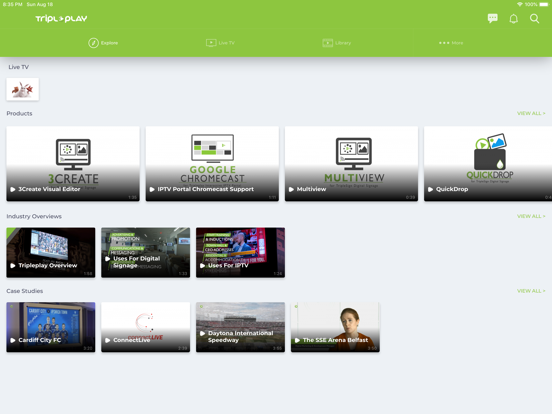Switch to the Explore tab
The height and width of the screenshot is (414, 552).
click(103, 43)
